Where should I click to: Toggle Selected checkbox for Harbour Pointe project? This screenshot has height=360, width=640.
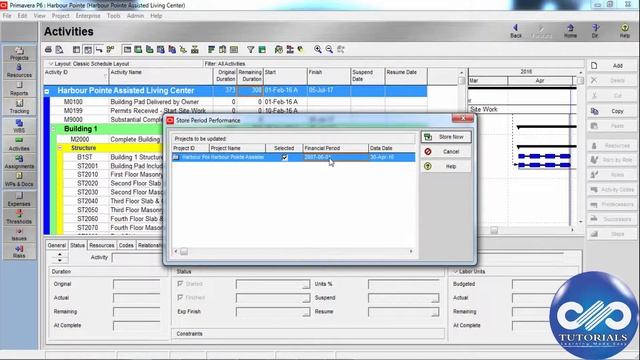click(284, 157)
